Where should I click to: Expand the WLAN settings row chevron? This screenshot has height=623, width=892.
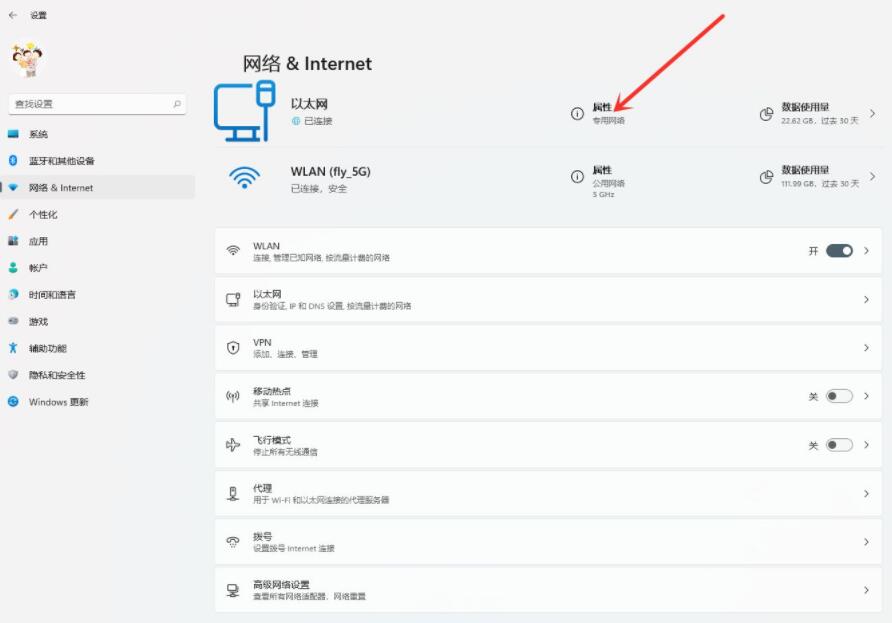coord(866,251)
